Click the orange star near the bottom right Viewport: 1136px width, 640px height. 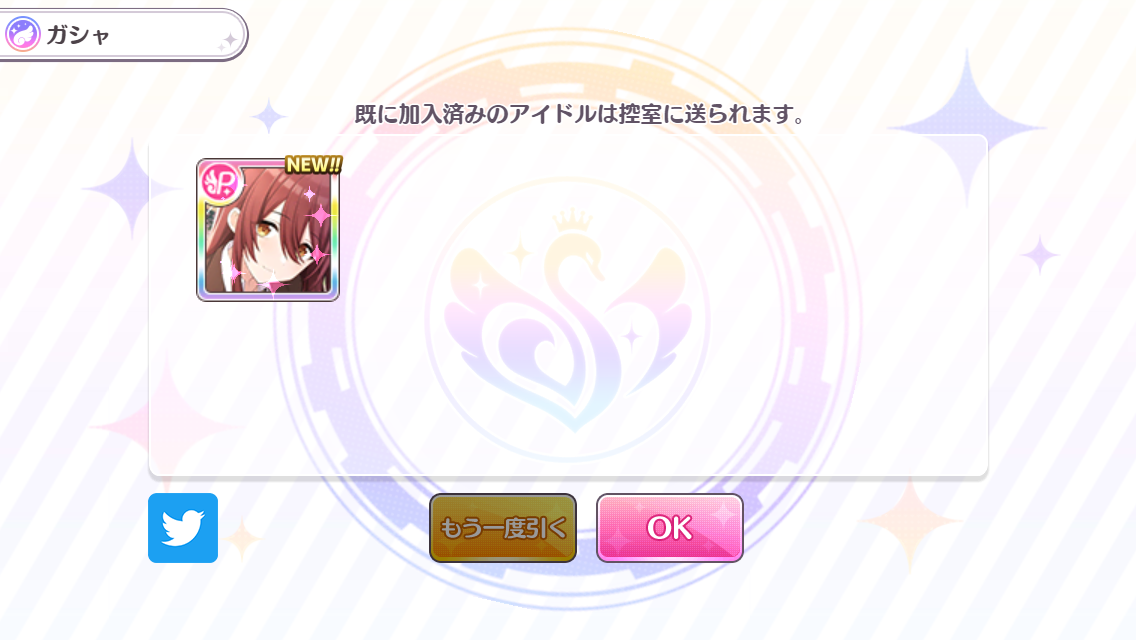pyautogui.click(x=911, y=522)
